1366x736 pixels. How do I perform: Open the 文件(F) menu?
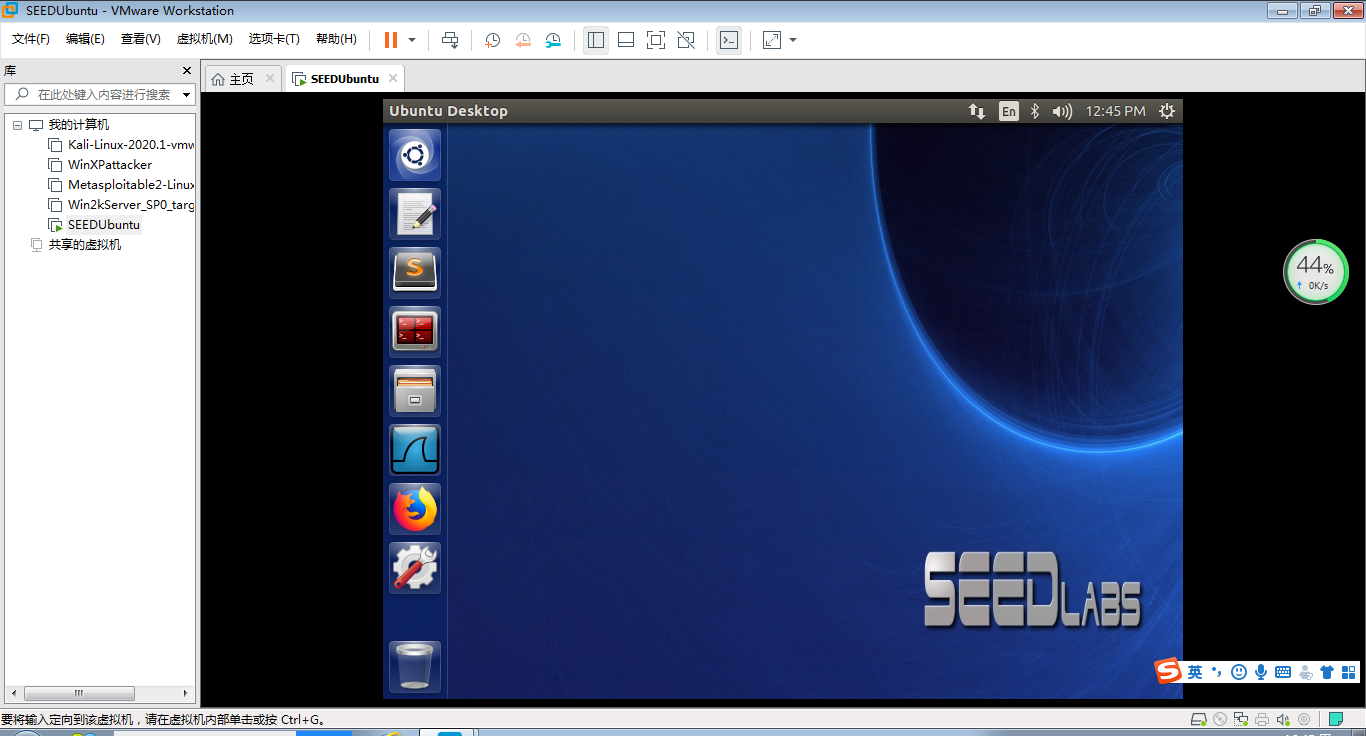(31, 39)
